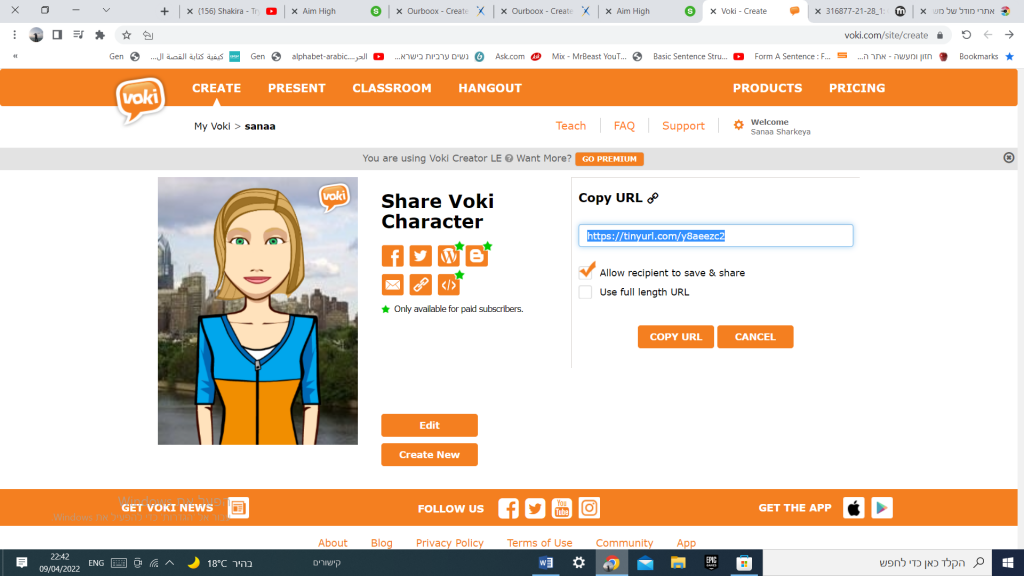Go to the PRESENT menu

coord(296,88)
